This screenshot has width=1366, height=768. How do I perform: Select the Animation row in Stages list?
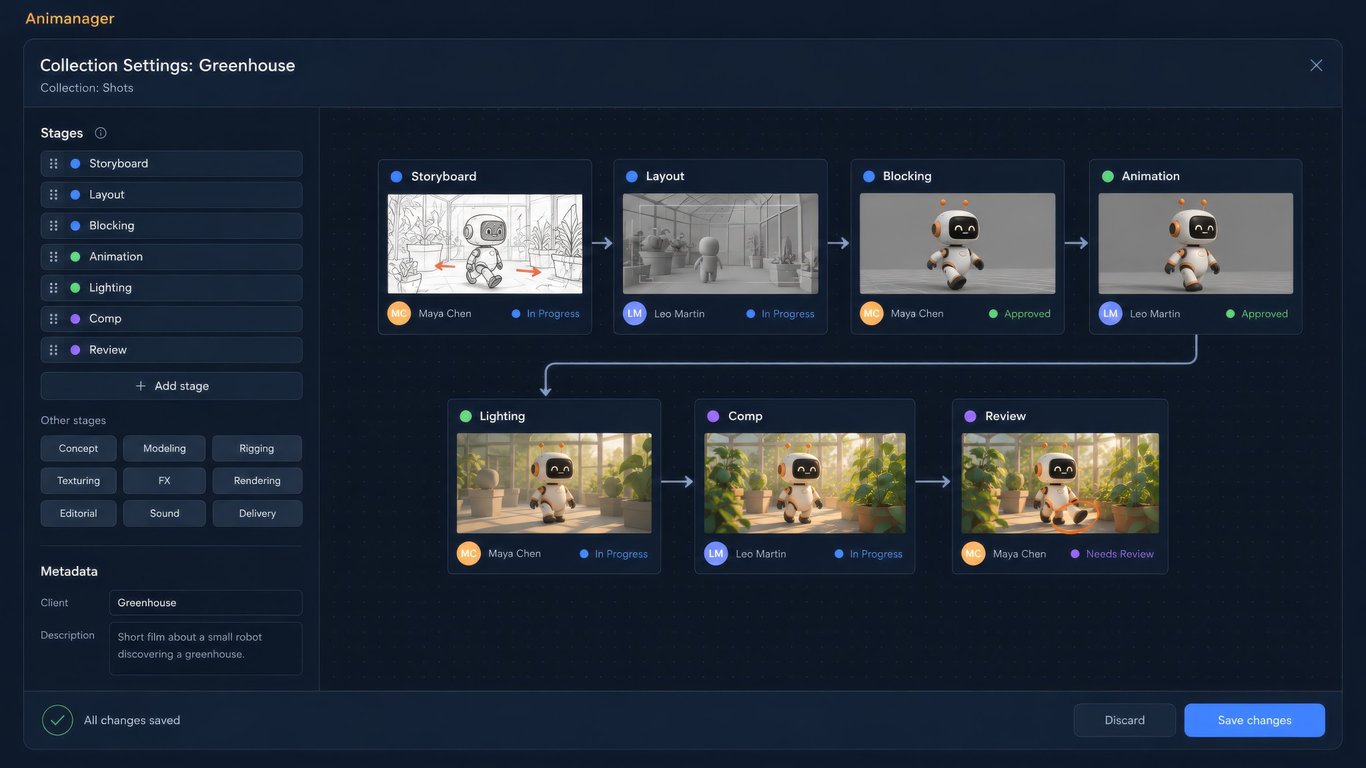click(x=171, y=257)
